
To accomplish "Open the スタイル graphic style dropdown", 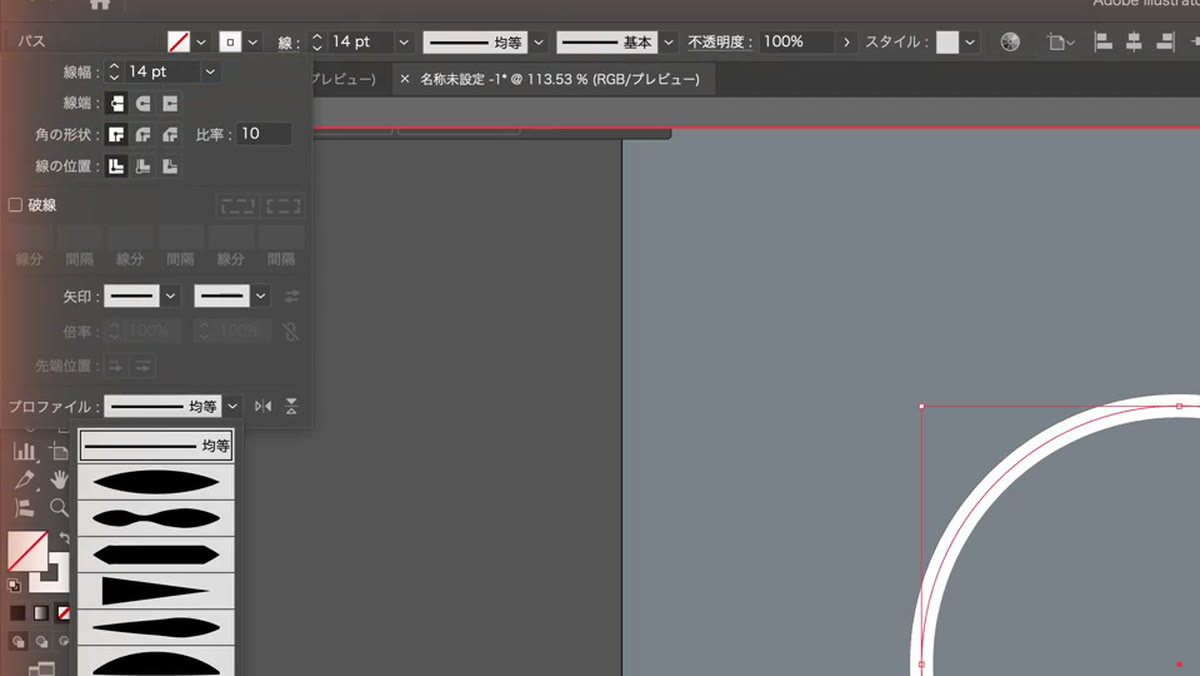I will 970,42.
